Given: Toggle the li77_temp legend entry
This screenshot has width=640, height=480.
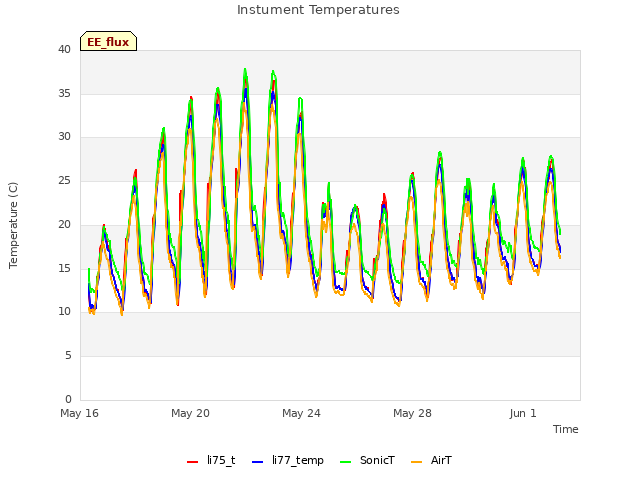Looking at the screenshot, I should tap(288, 460).
